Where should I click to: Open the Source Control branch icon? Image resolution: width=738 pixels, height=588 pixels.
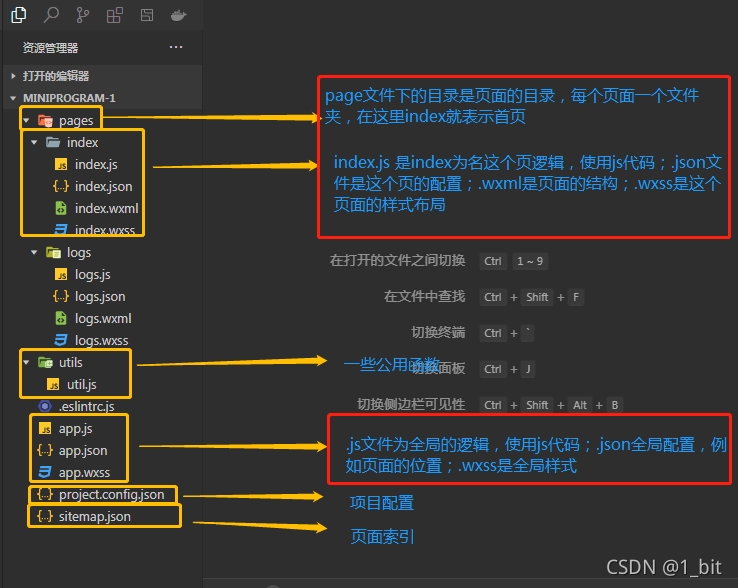tap(83, 15)
